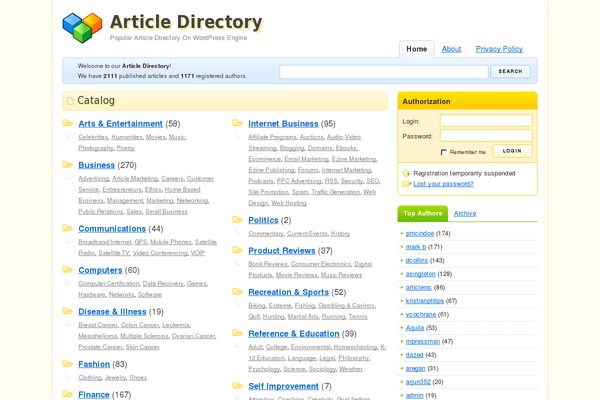View author asingleton's profile
Image resolution: width=600 pixels, height=400 pixels.
pyautogui.click(x=421, y=274)
